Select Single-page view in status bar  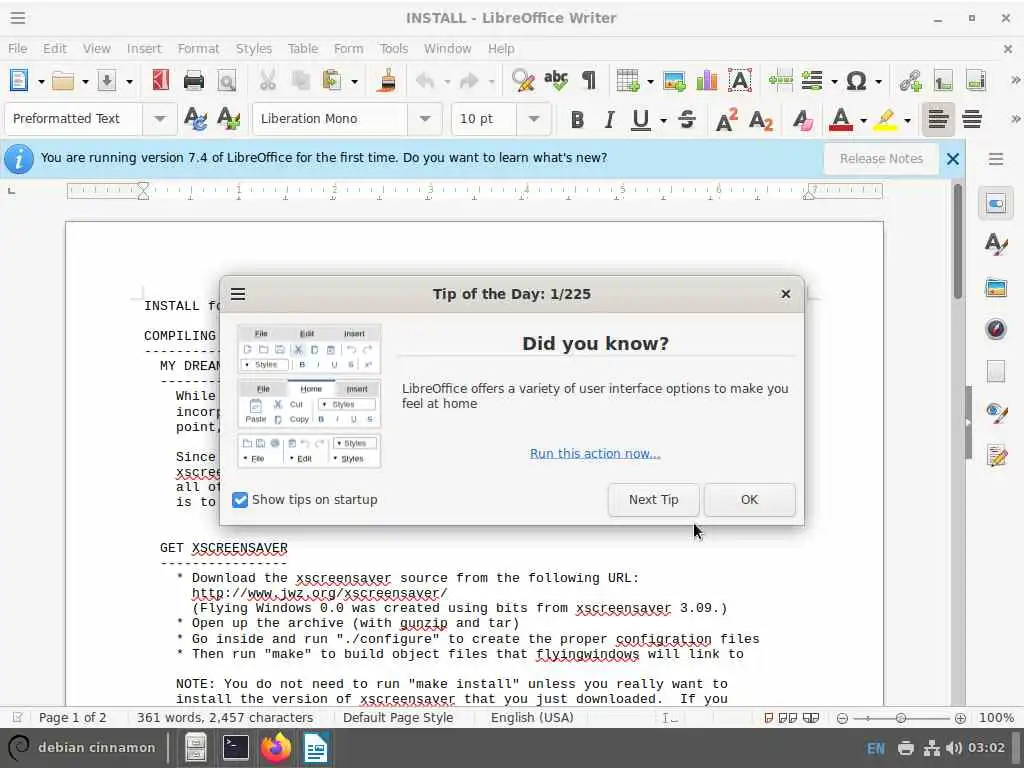tap(769, 718)
